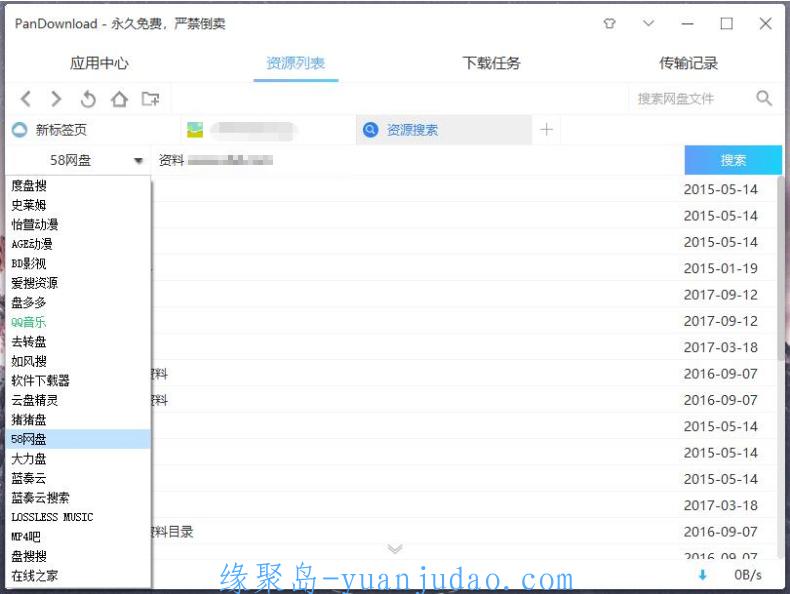Viewport: 790px width, 594px height.
Task: Click the 资料目录 result row
Action: coord(464,532)
